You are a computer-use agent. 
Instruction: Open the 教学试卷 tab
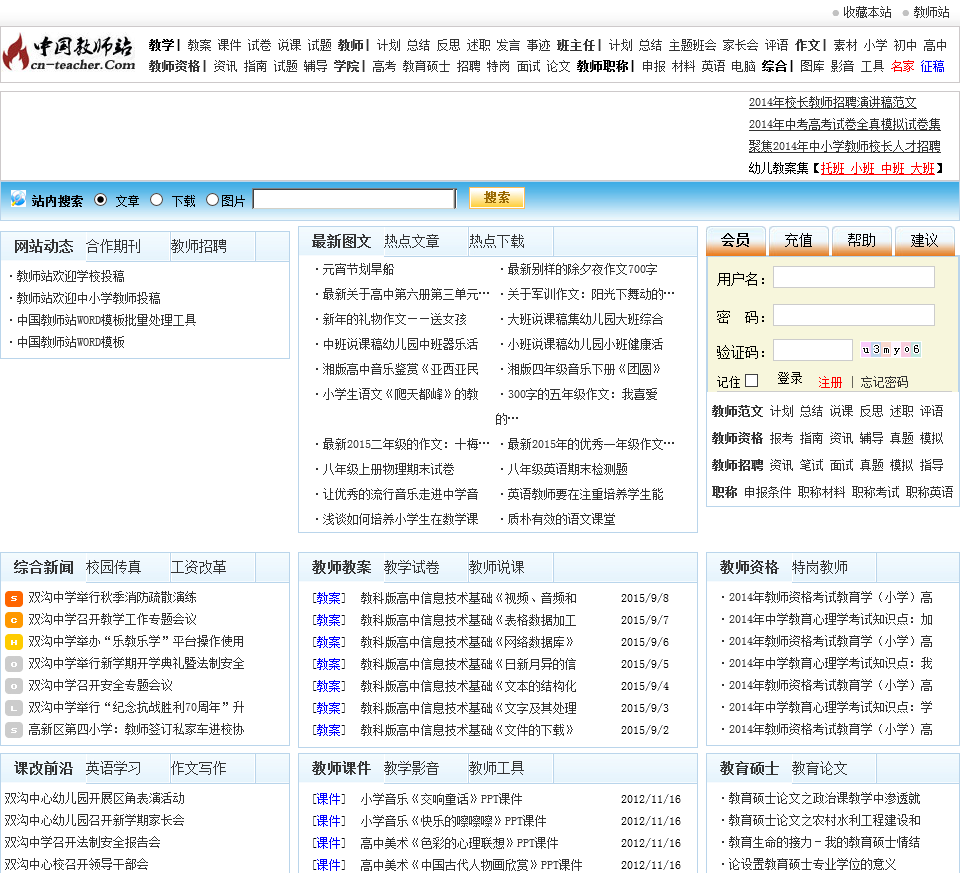tap(411, 568)
